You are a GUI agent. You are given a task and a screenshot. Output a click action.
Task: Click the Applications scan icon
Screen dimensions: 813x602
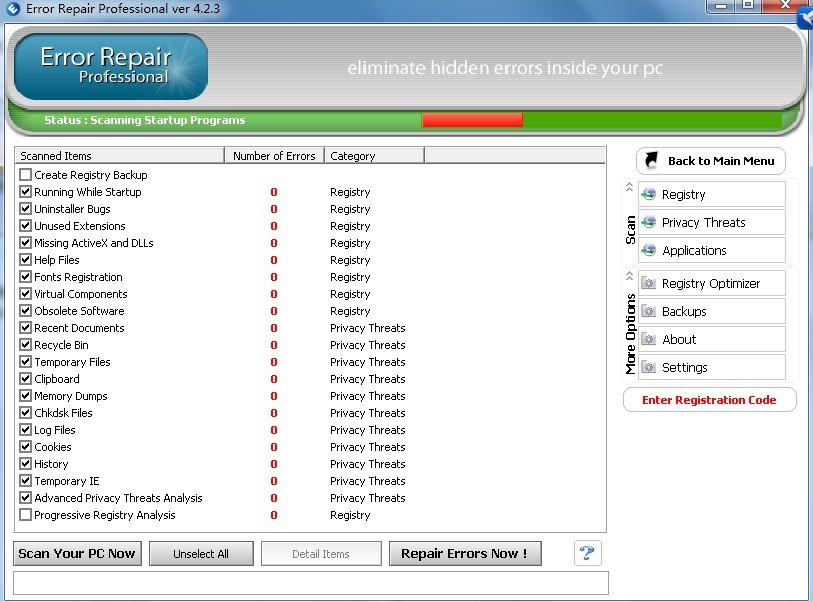[x=648, y=251]
